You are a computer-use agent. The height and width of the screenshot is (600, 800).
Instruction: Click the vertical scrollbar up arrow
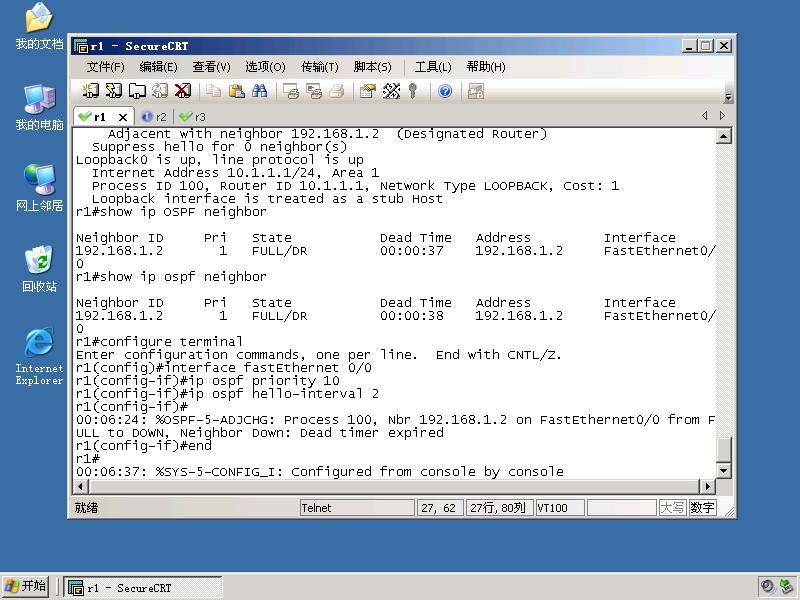(723, 136)
